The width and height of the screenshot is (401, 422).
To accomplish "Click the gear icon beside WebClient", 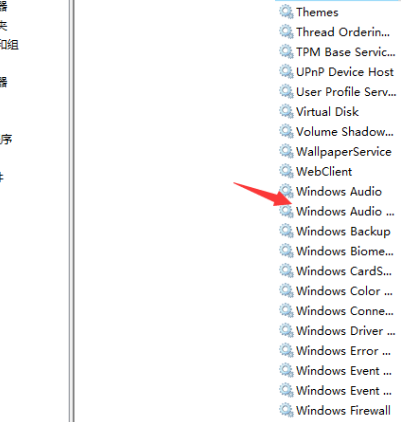I will [286, 171].
